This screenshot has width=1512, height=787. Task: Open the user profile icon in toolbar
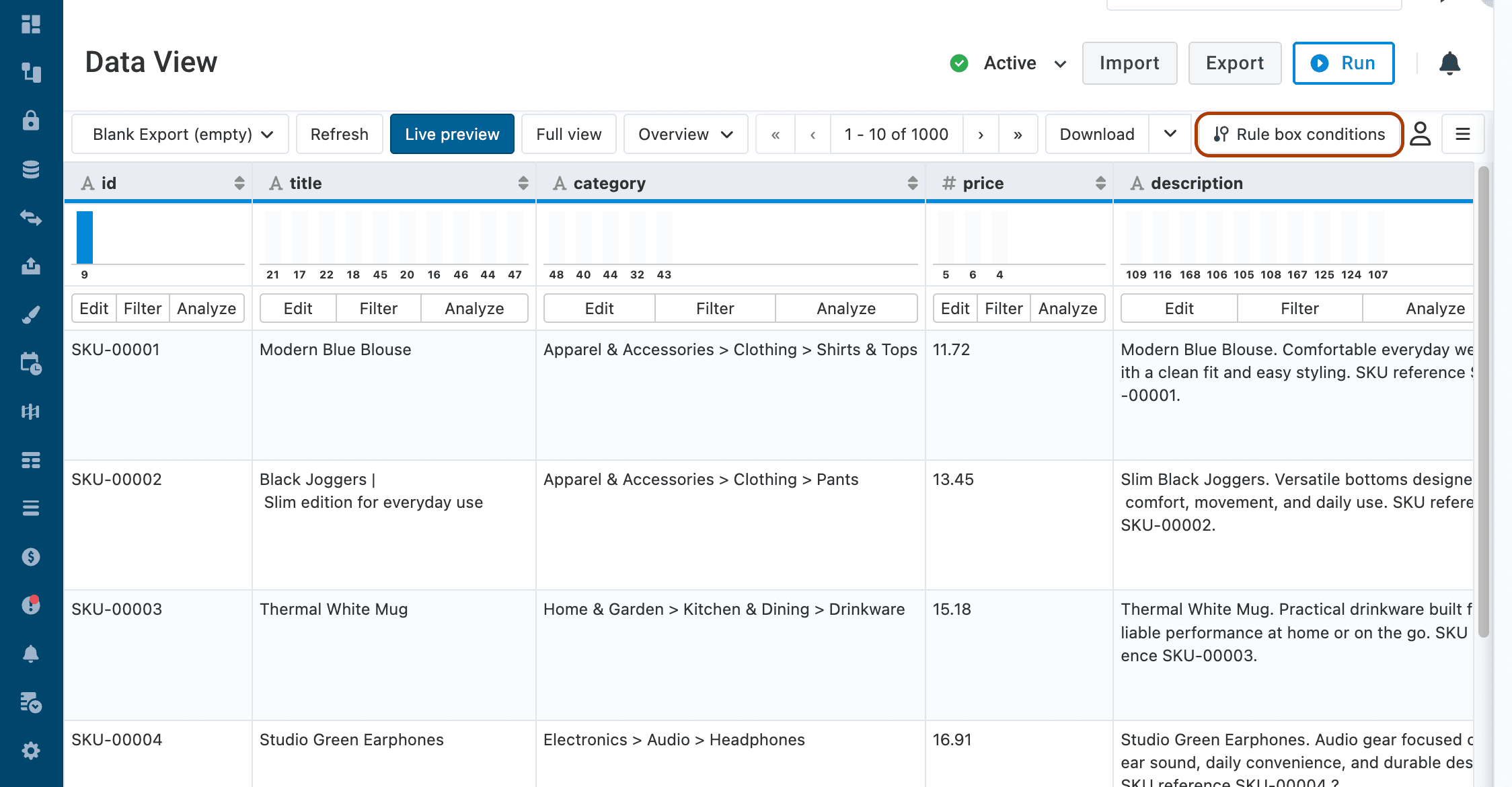pyautogui.click(x=1420, y=134)
